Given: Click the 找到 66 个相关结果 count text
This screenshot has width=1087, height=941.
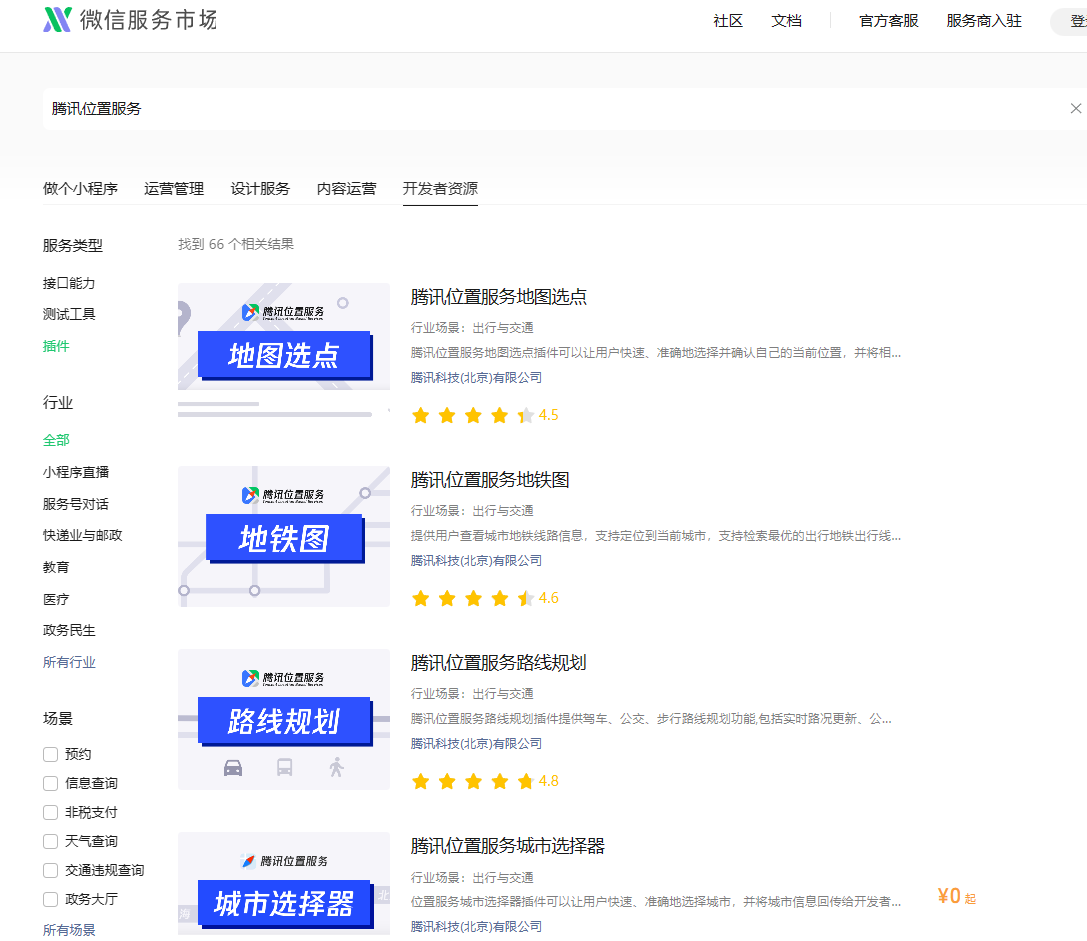Looking at the screenshot, I should point(236,244).
